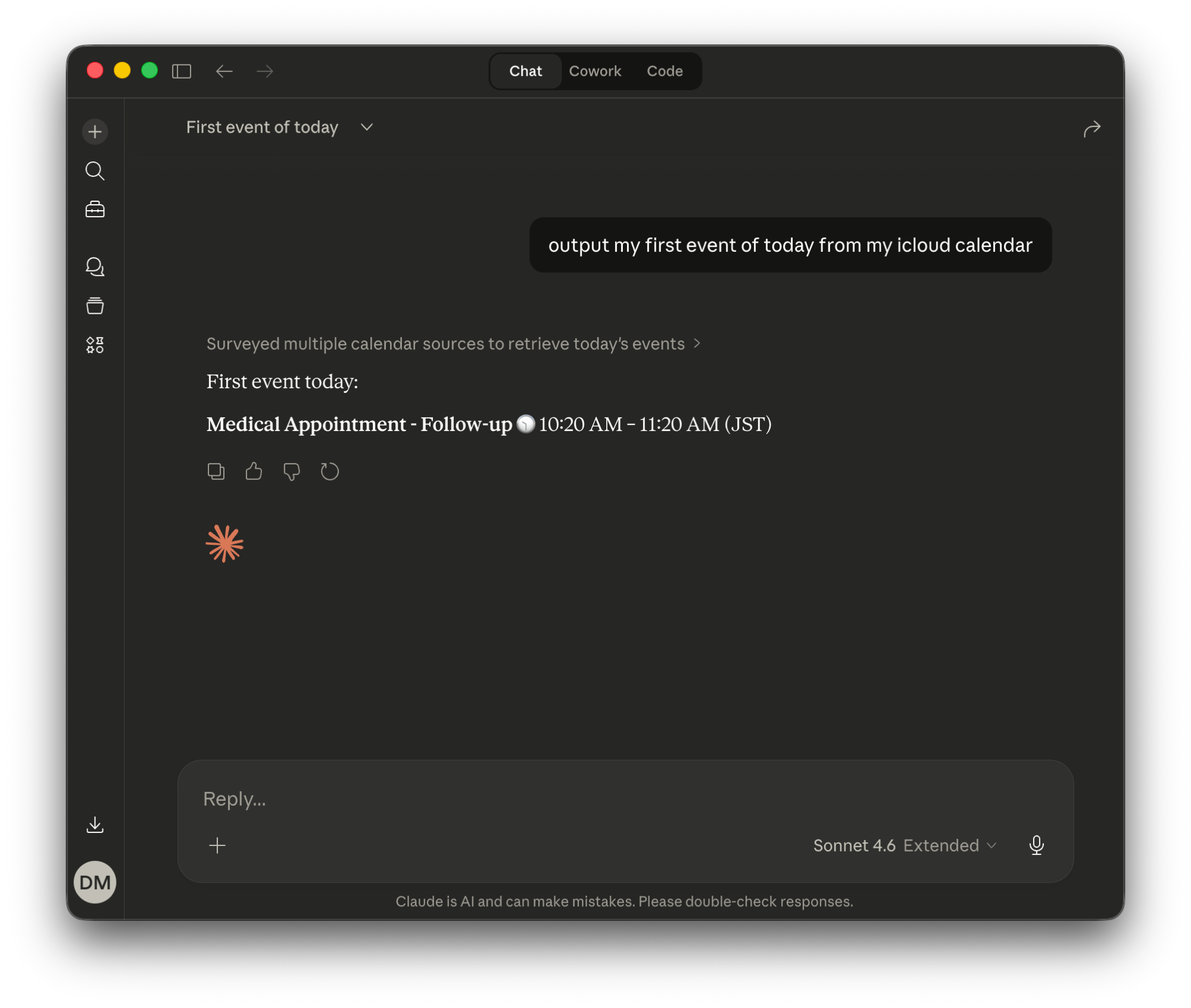Switch to the Cowork tab
The width and height of the screenshot is (1191, 1008).
click(595, 71)
